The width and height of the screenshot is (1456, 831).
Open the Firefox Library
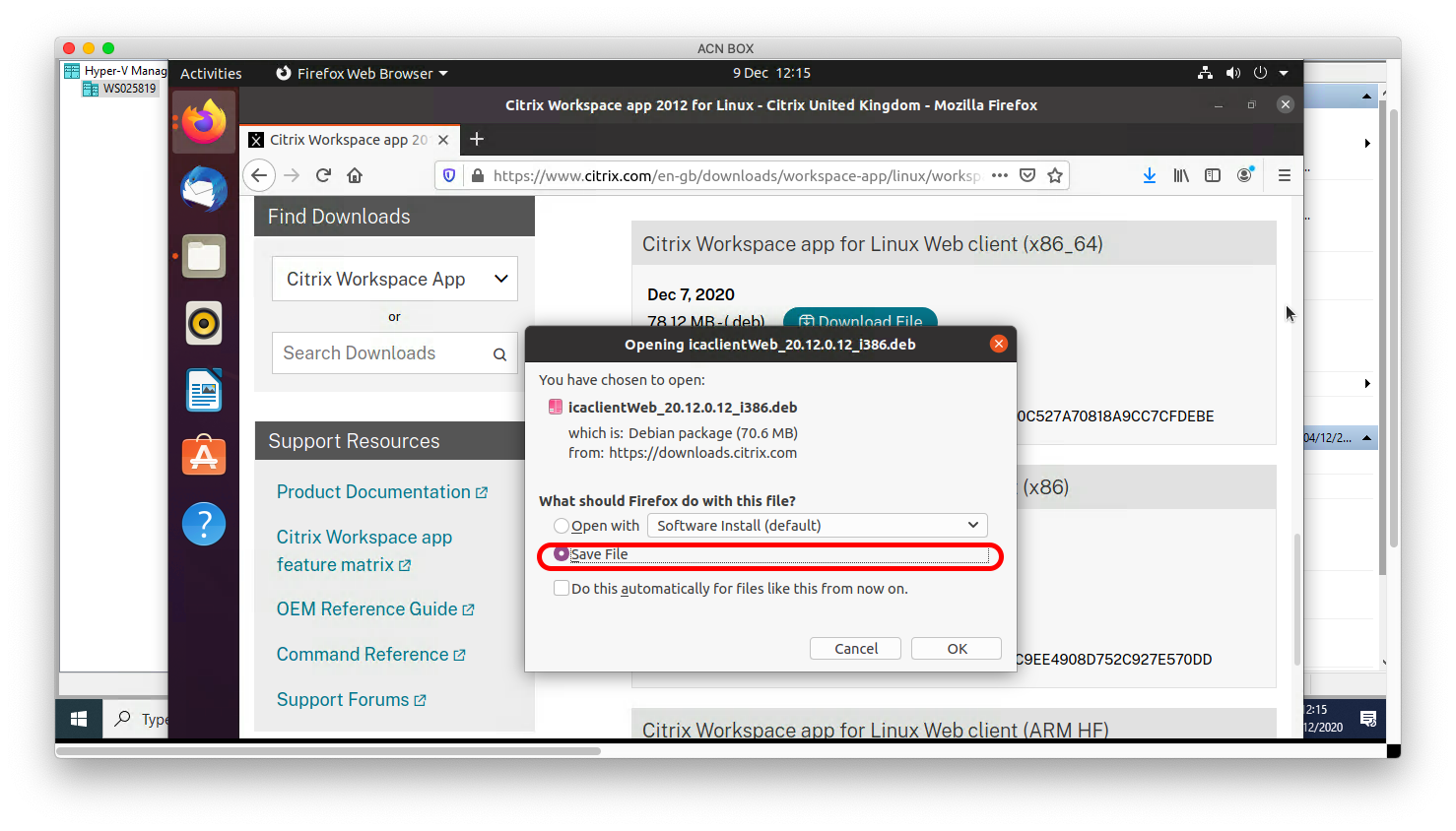[x=1181, y=175]
